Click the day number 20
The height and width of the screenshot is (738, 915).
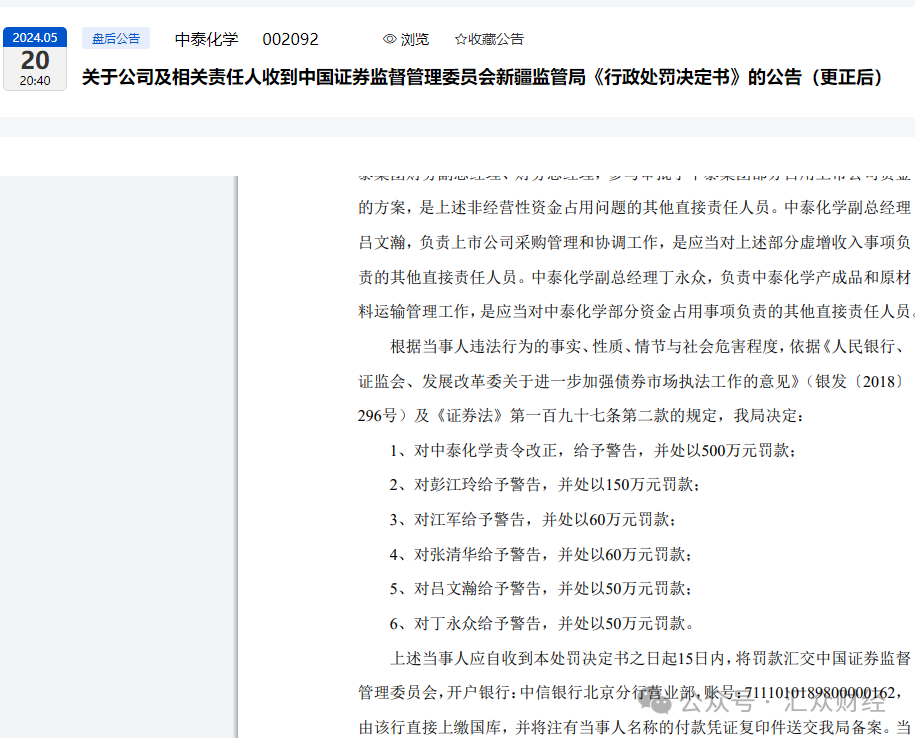click(x=35, y=61)
